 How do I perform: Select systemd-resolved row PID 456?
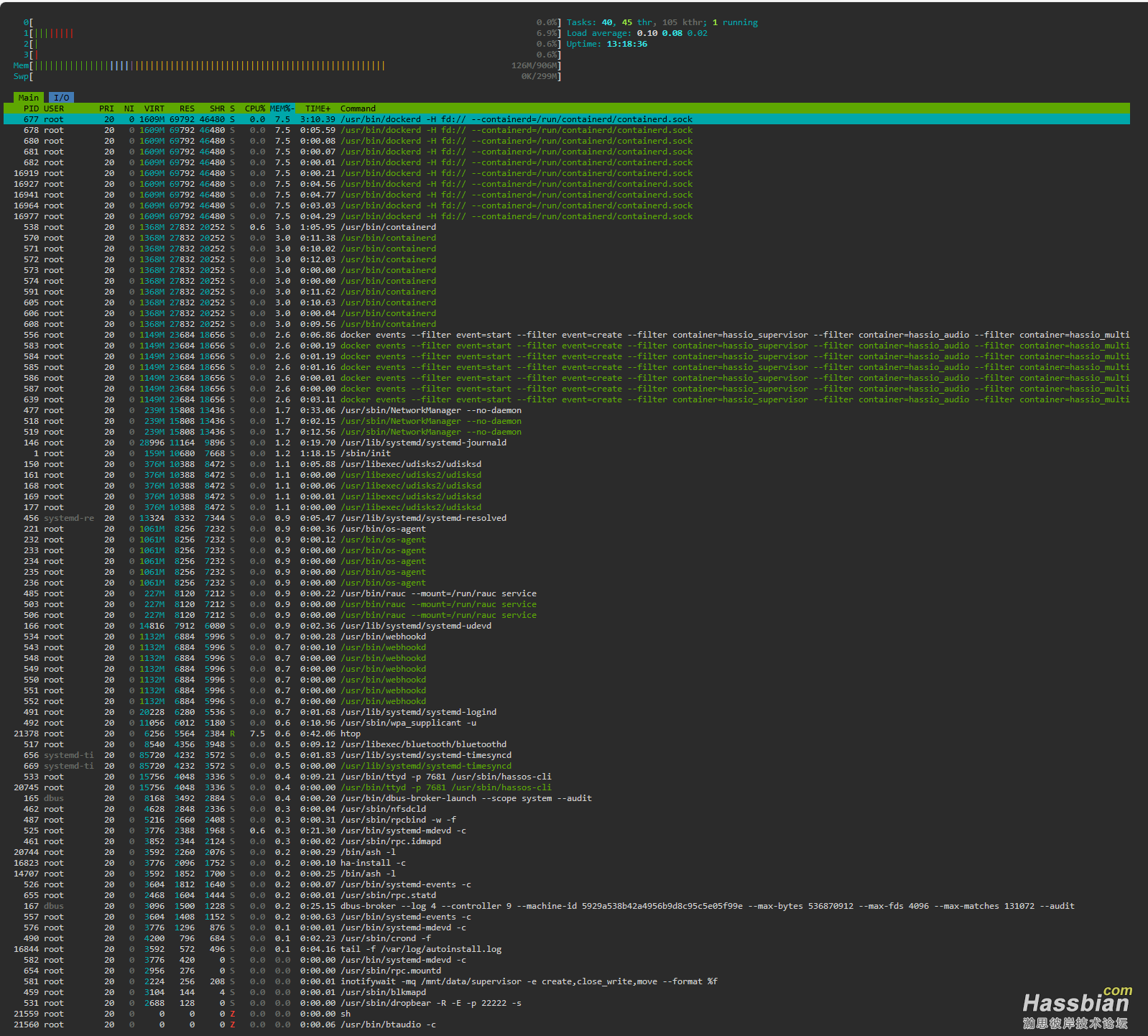point(567,518)
